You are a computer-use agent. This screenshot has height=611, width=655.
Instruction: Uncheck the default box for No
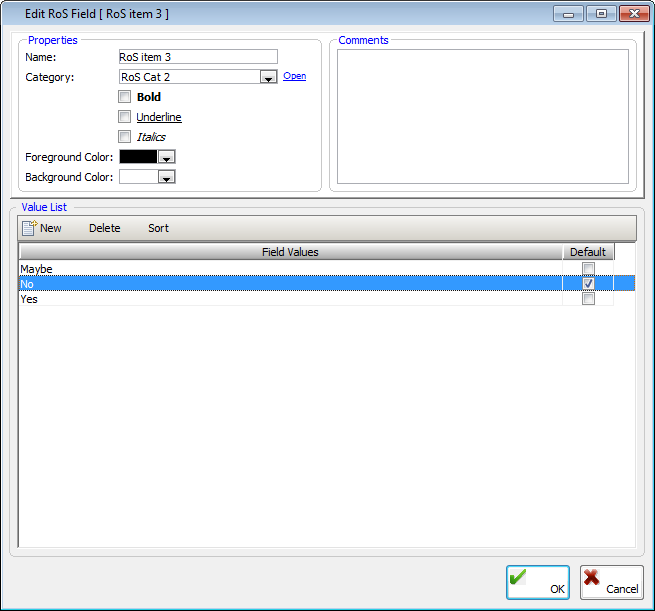588,284
